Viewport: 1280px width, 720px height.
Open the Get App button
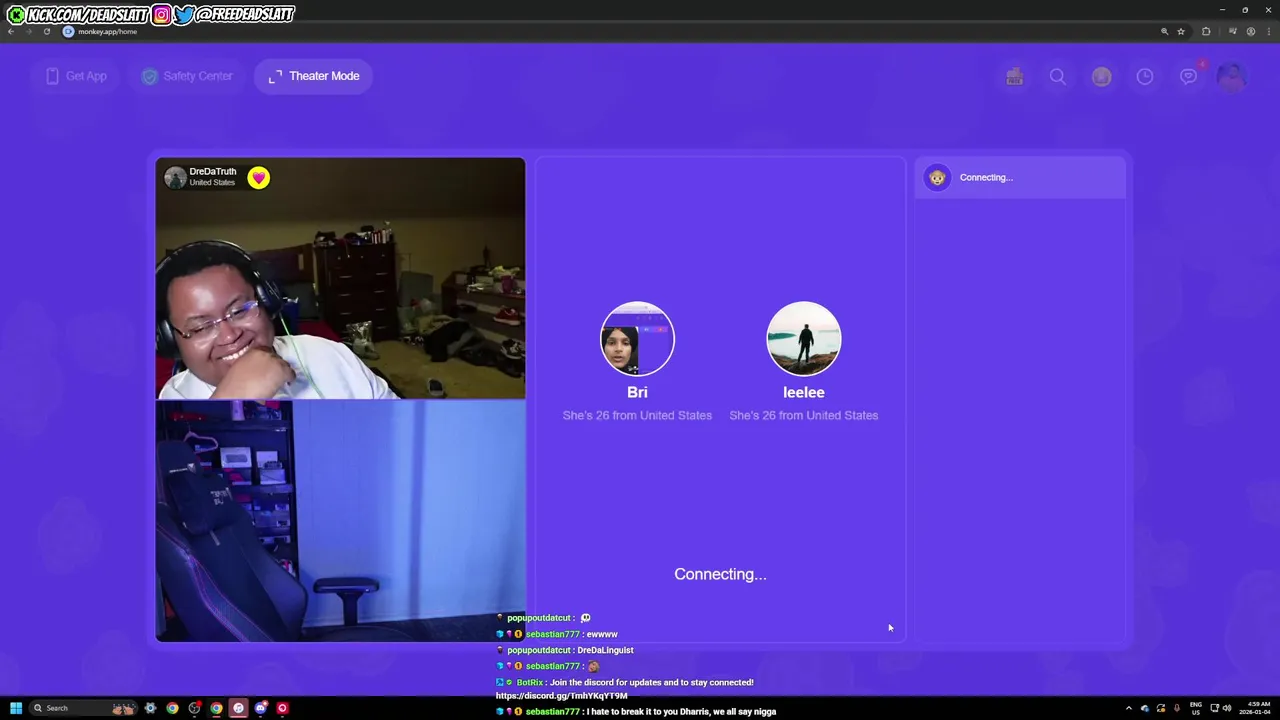coord(76,76)
